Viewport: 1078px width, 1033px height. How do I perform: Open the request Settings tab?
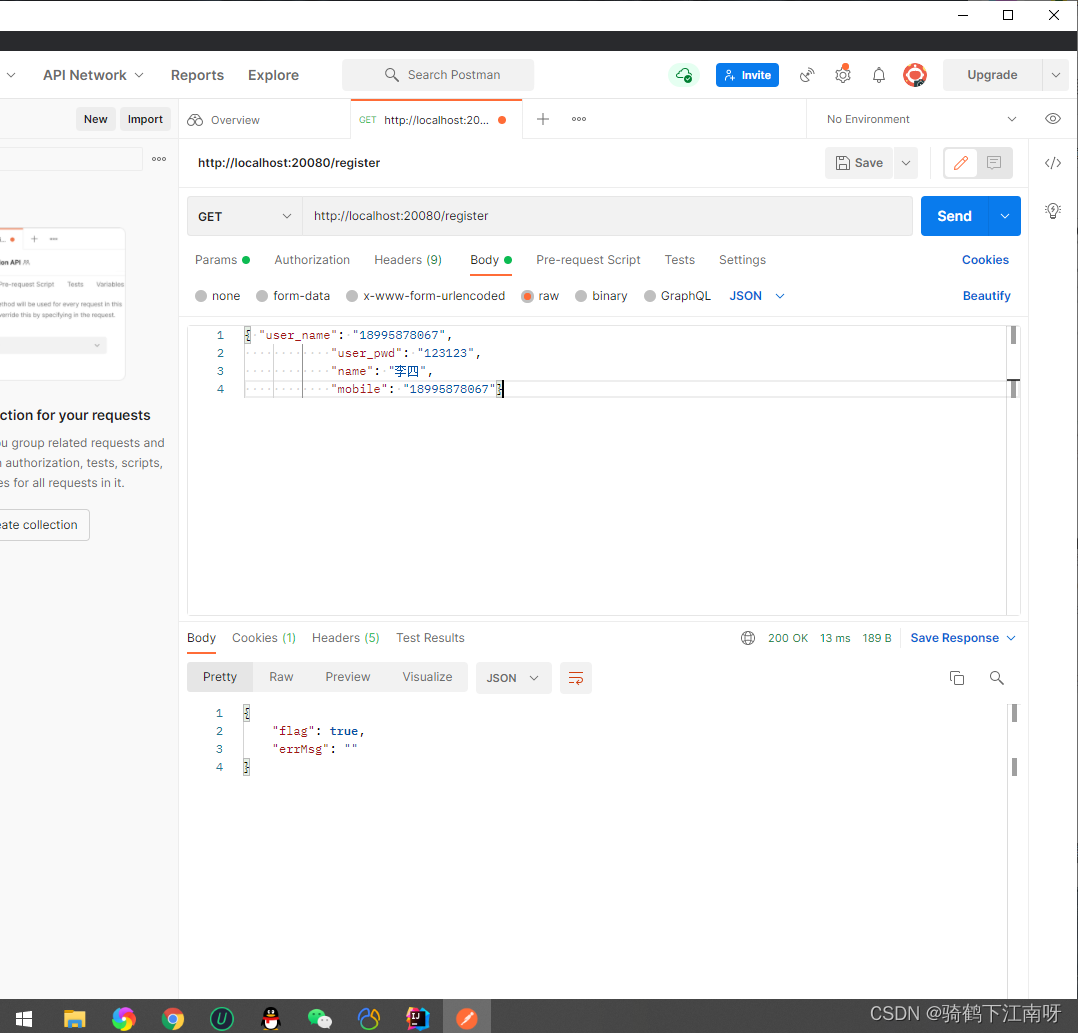(x=742, y=260)
